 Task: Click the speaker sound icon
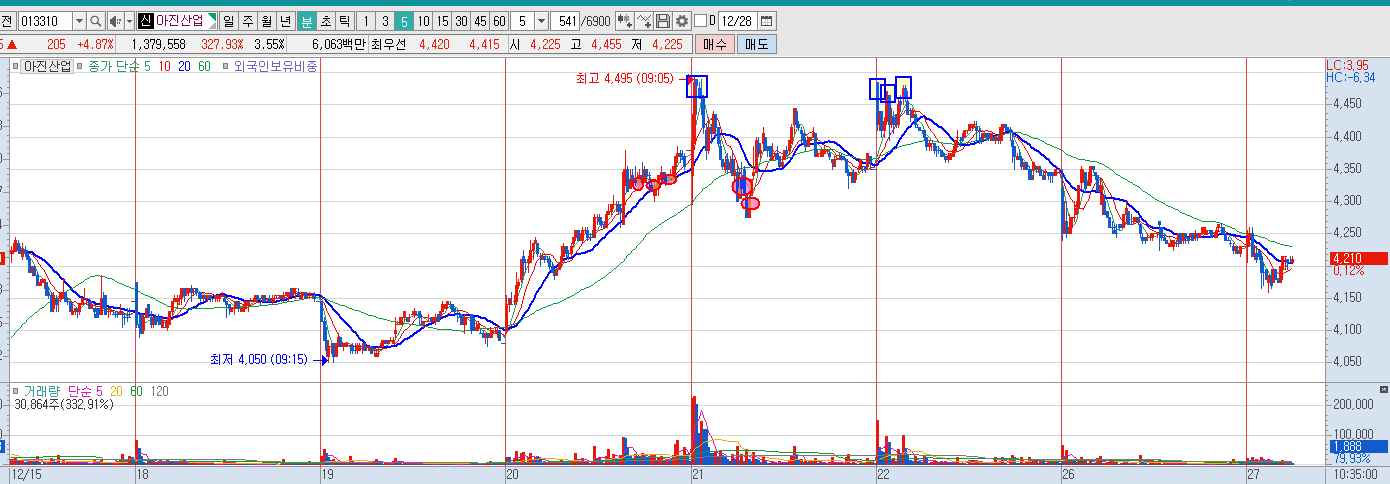pos(115,21)
